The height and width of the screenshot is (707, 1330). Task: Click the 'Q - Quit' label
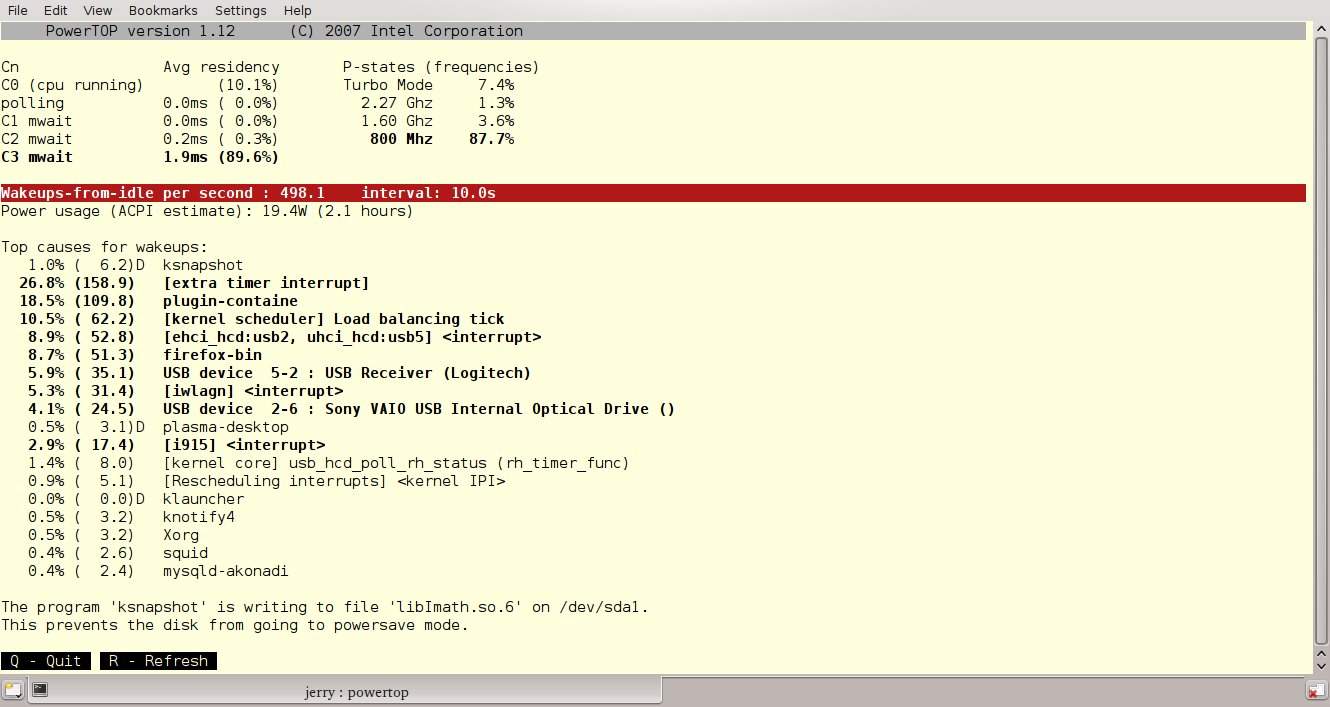(46, 661)
